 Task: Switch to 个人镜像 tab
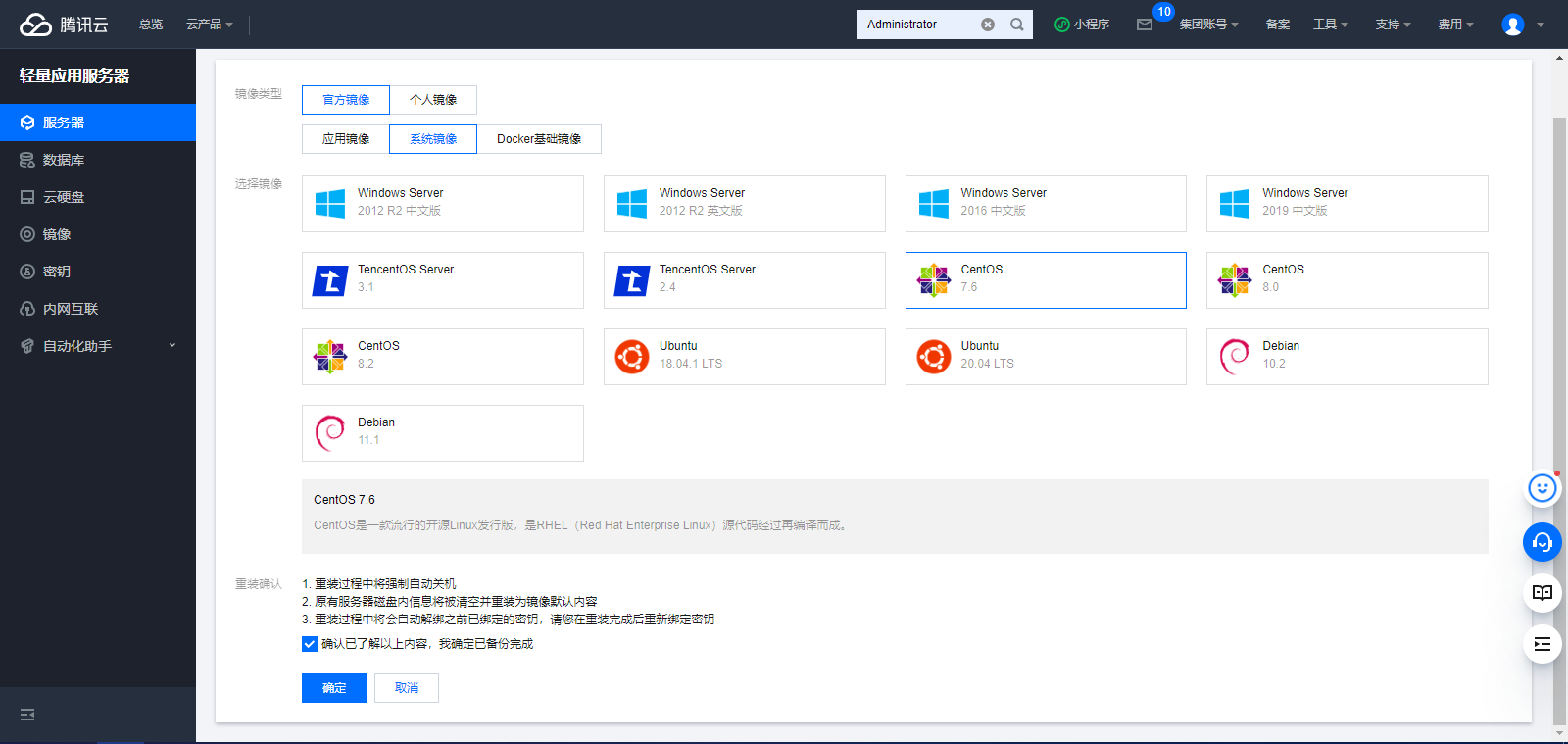tap(433, 100)
